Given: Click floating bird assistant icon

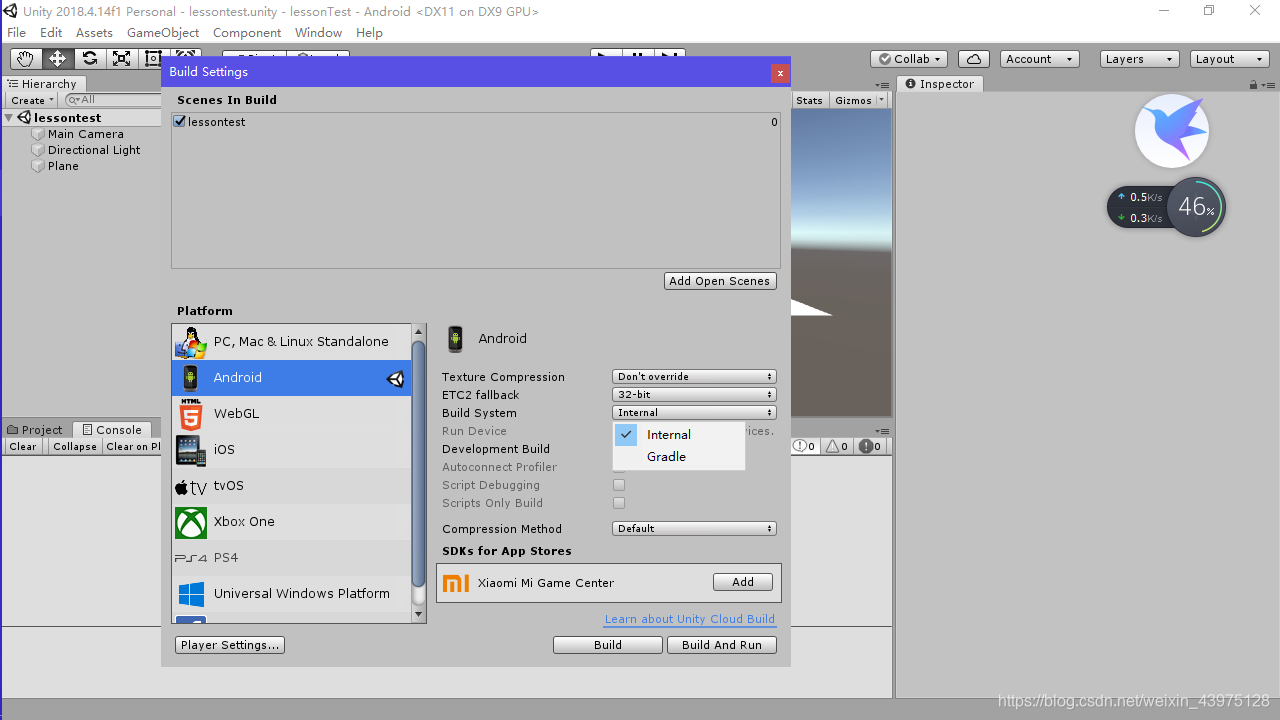Looking at the screenshot, I should tap(1172, 131).
